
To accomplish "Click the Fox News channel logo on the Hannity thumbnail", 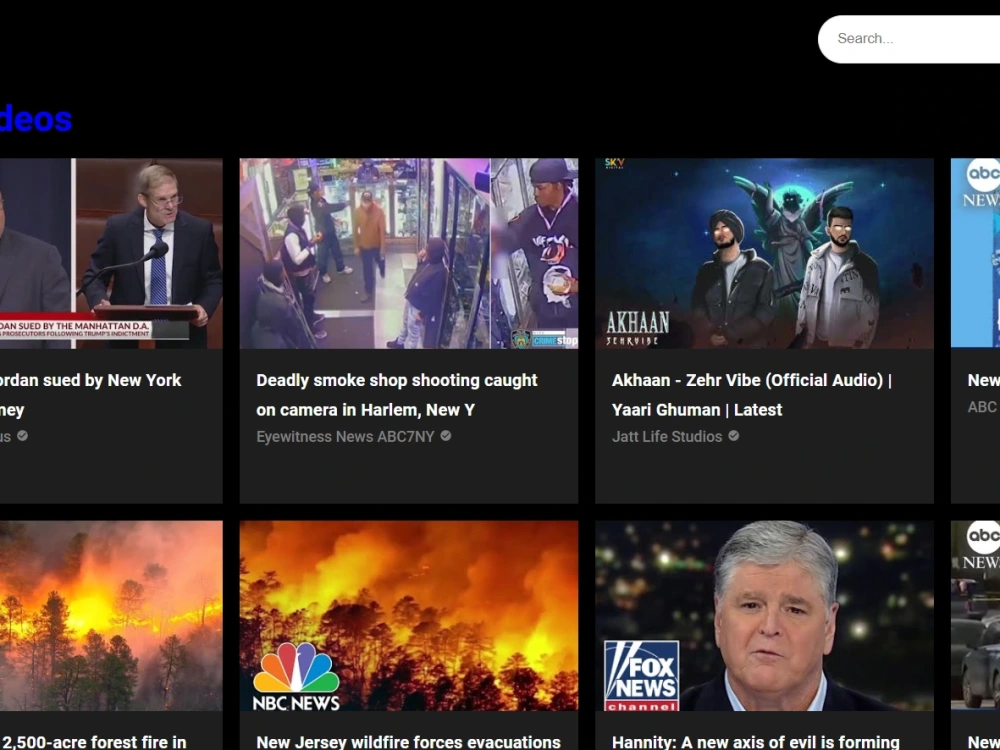I will click(642, 675).
